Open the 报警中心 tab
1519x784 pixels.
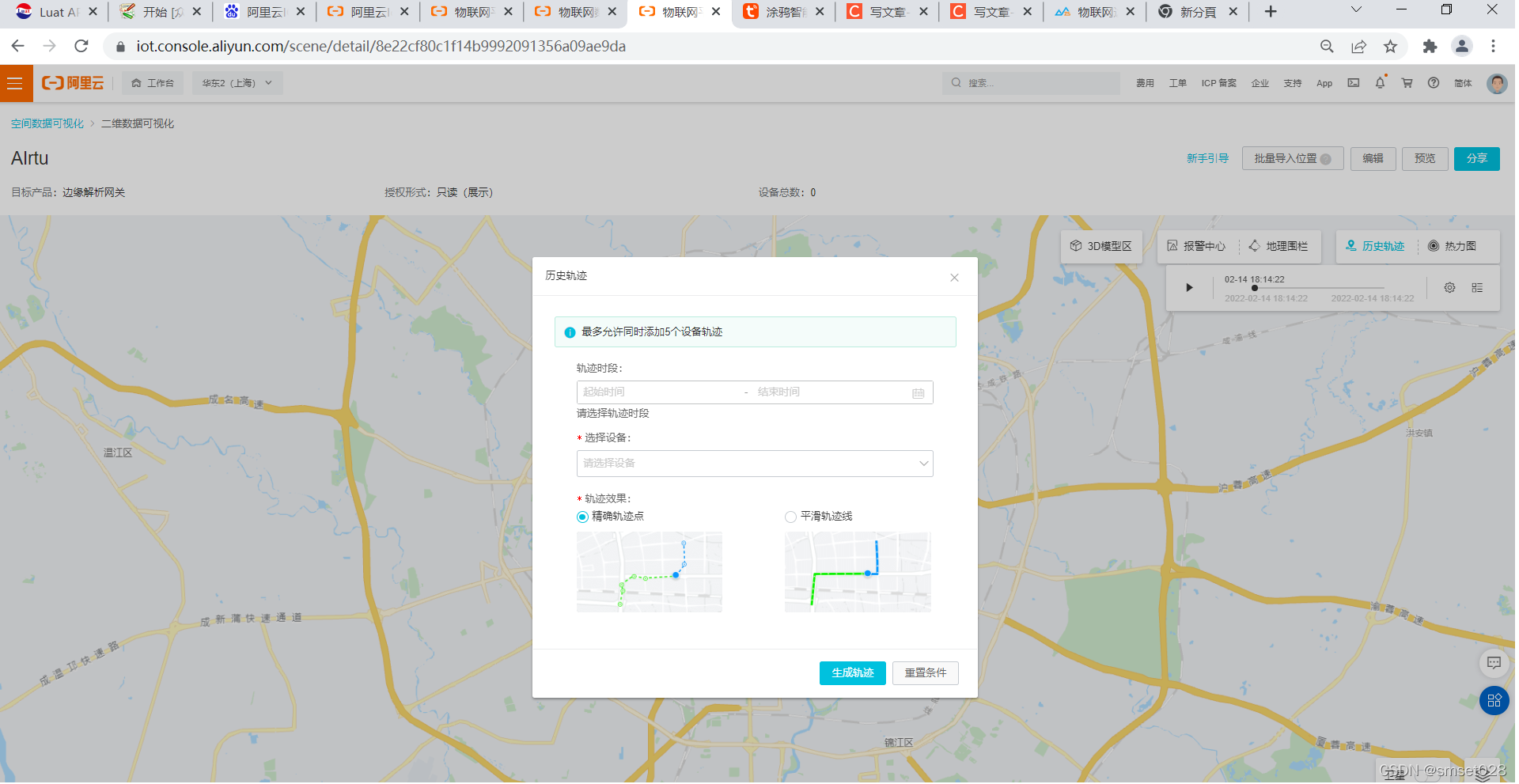tap(1196, 247)
